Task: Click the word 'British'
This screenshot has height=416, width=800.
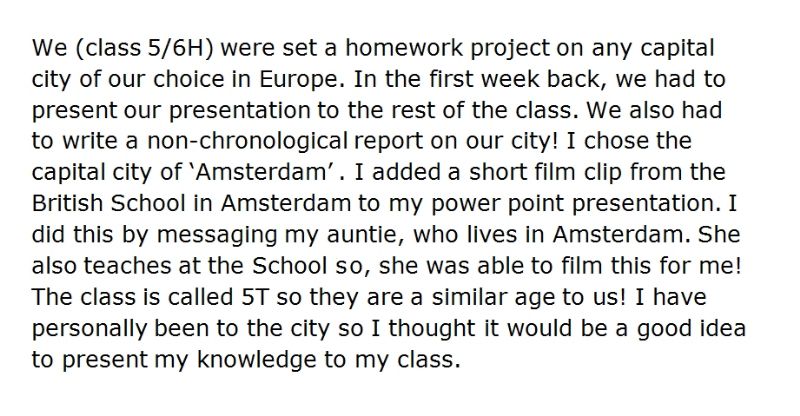Action: (67, 203)
